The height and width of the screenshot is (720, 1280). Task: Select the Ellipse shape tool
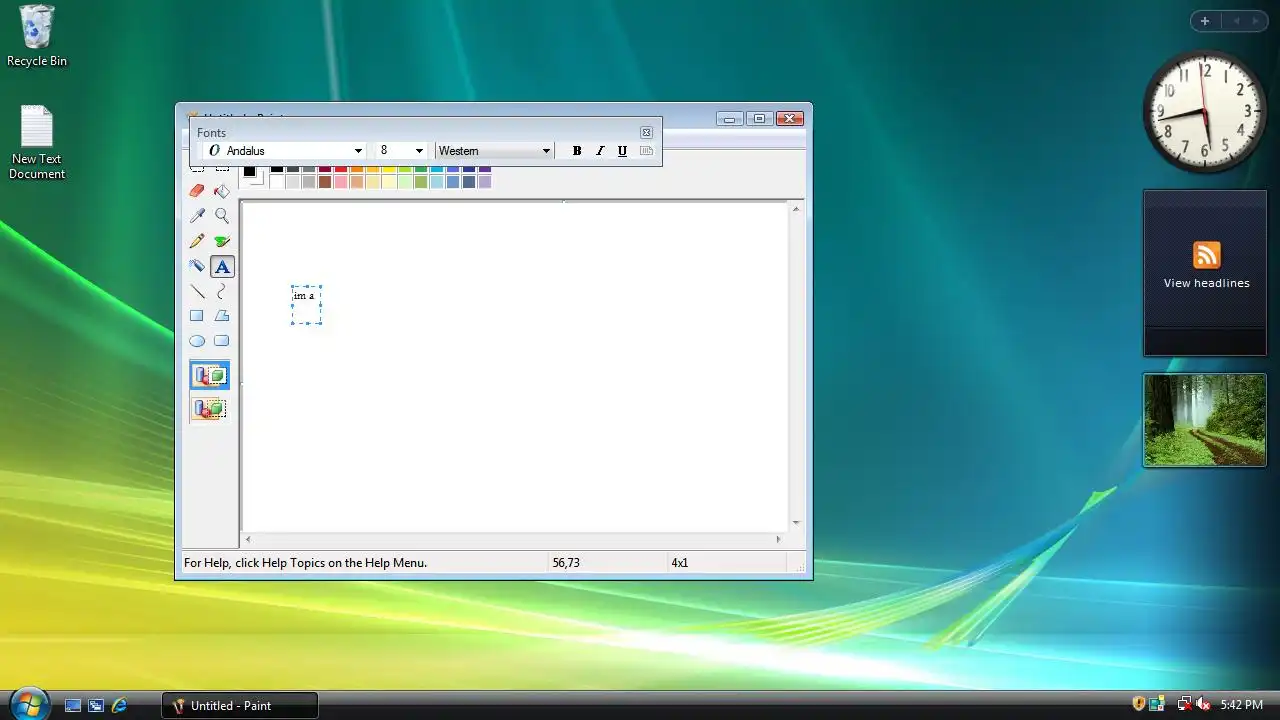click(x=197, y=341)
